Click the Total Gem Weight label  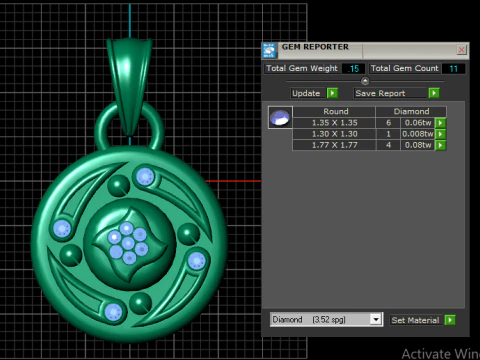pos(302,68)
